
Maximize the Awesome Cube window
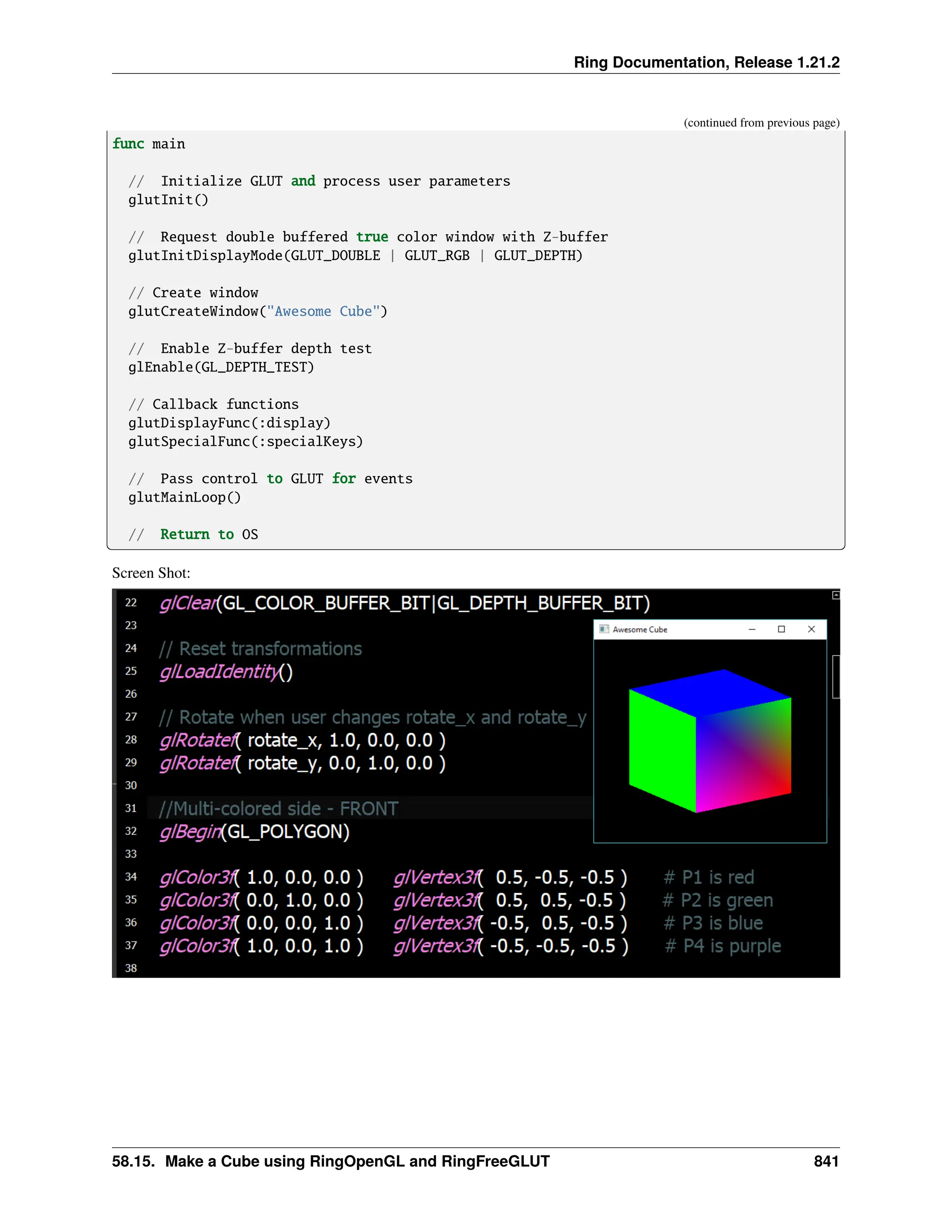pos(781,629)
